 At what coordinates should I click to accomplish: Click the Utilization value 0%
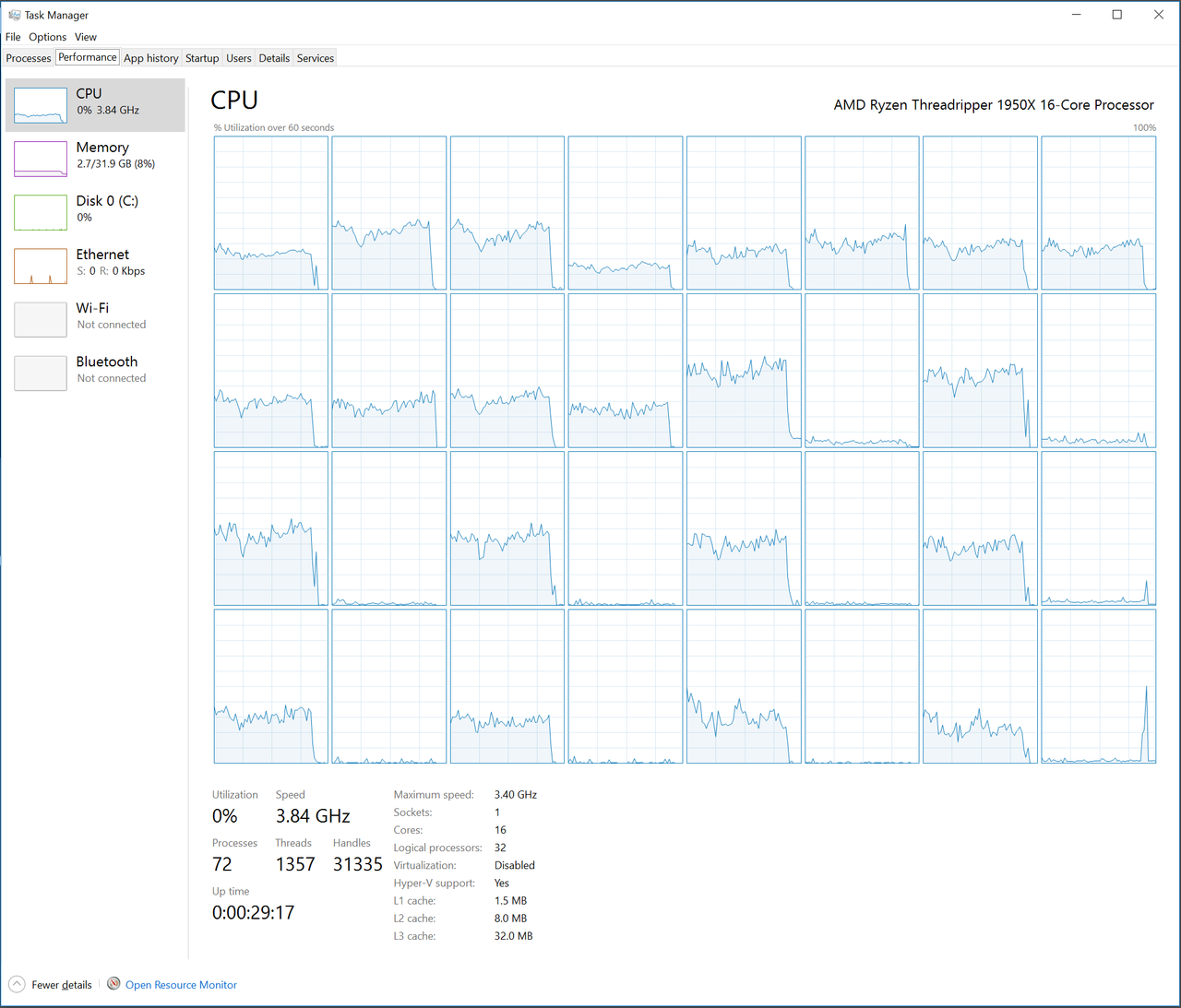[225, 816]
